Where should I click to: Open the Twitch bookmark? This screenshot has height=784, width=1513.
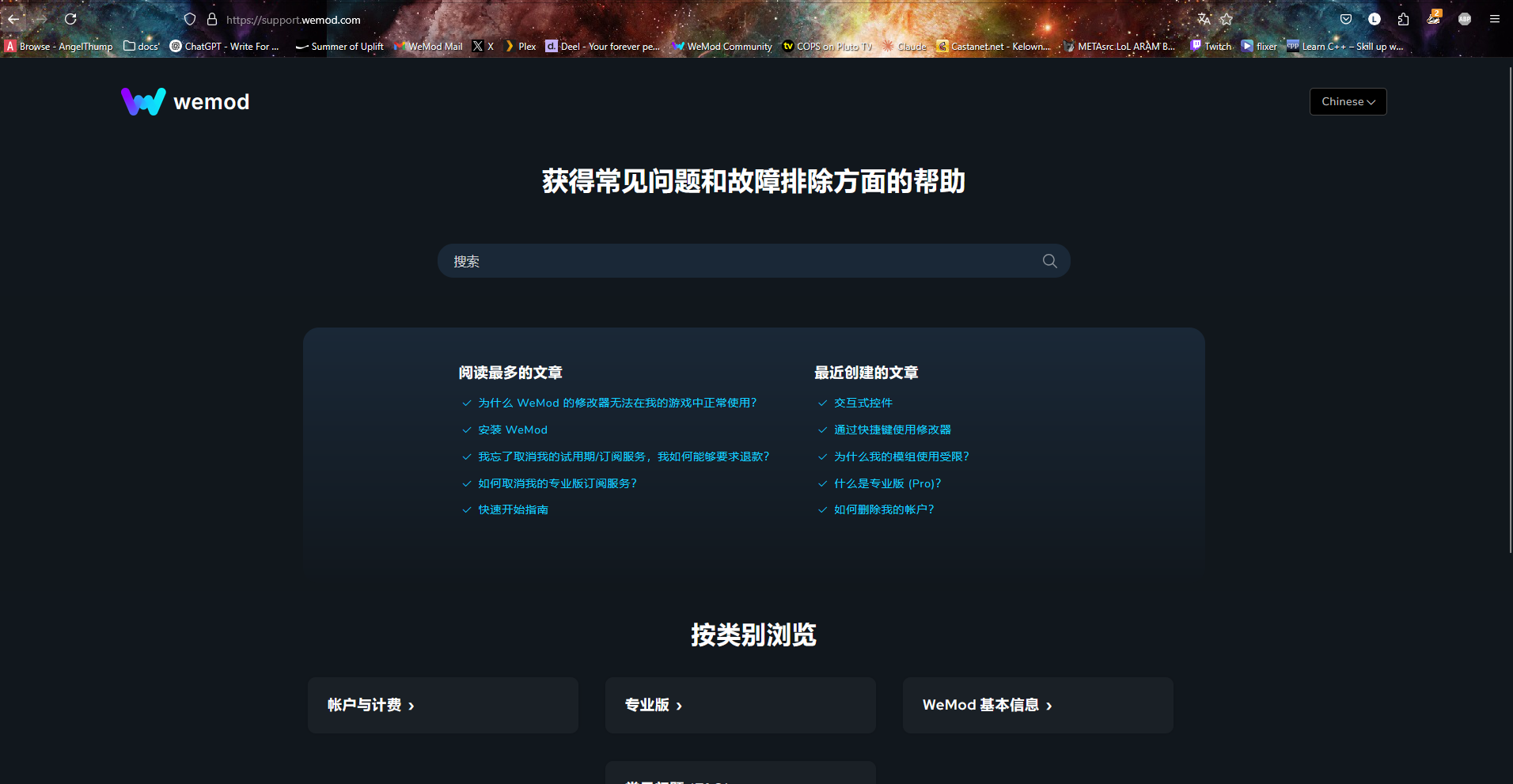pos(1212,47)
